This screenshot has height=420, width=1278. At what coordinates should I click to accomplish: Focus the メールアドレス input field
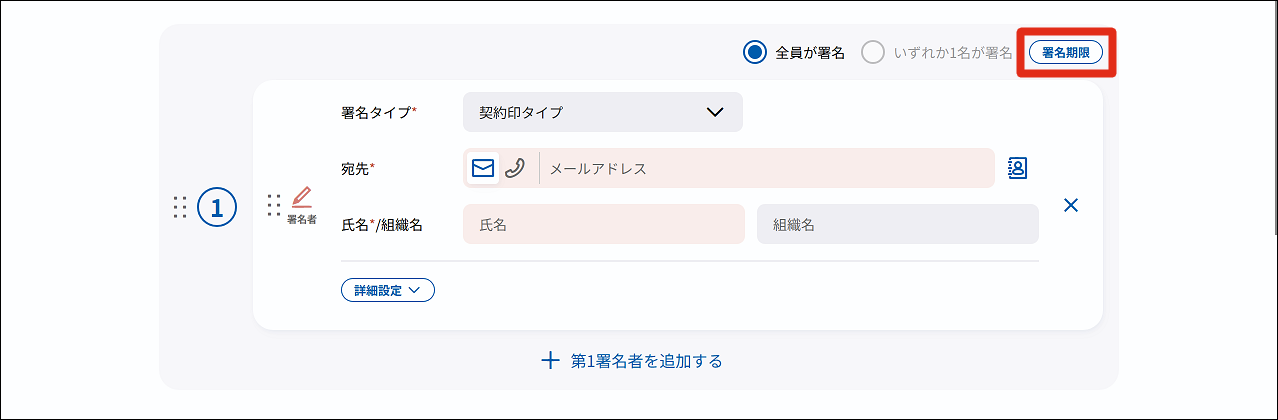pyautogui.click(x=765, y=169)
